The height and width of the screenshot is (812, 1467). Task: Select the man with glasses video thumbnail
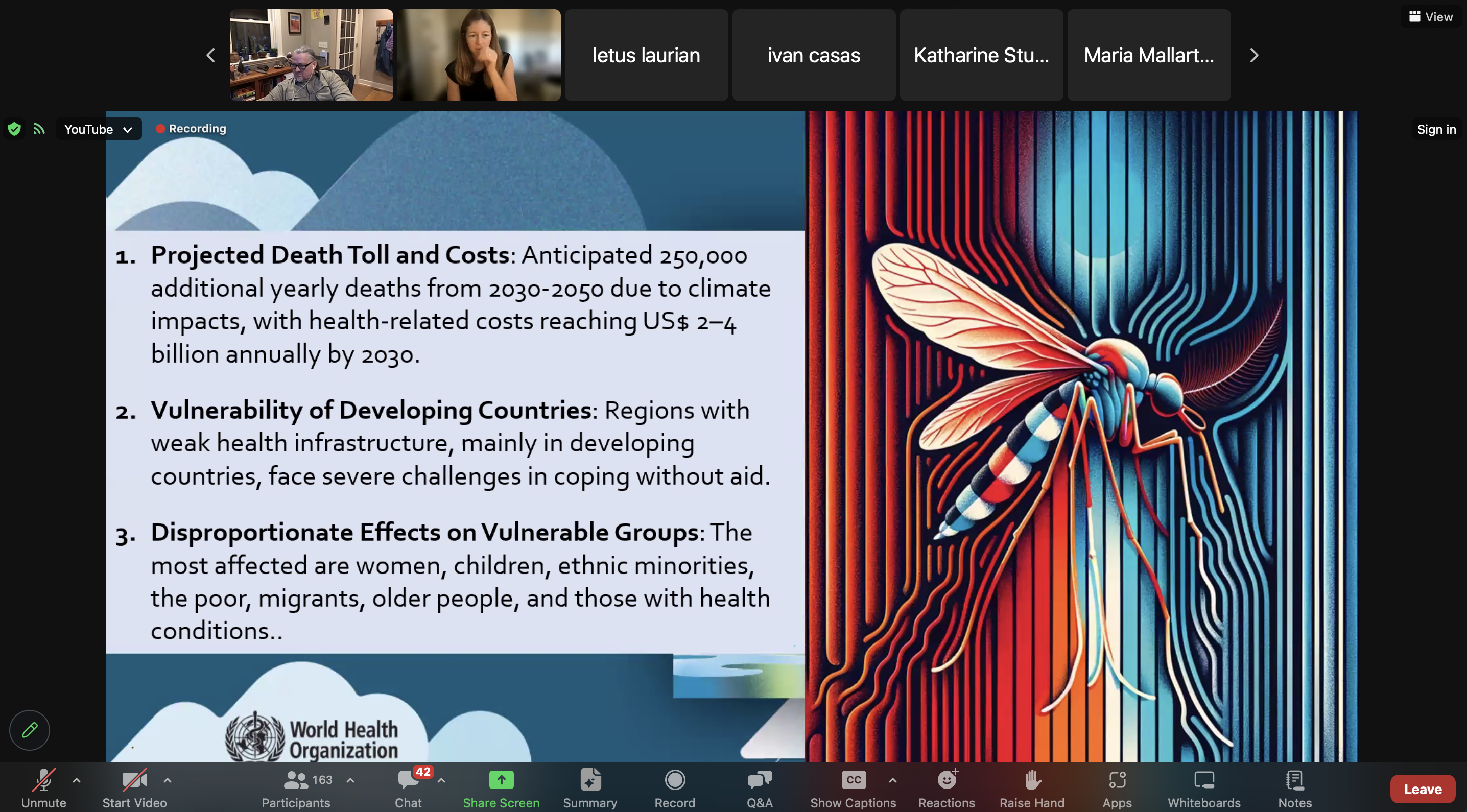(311, 55)
